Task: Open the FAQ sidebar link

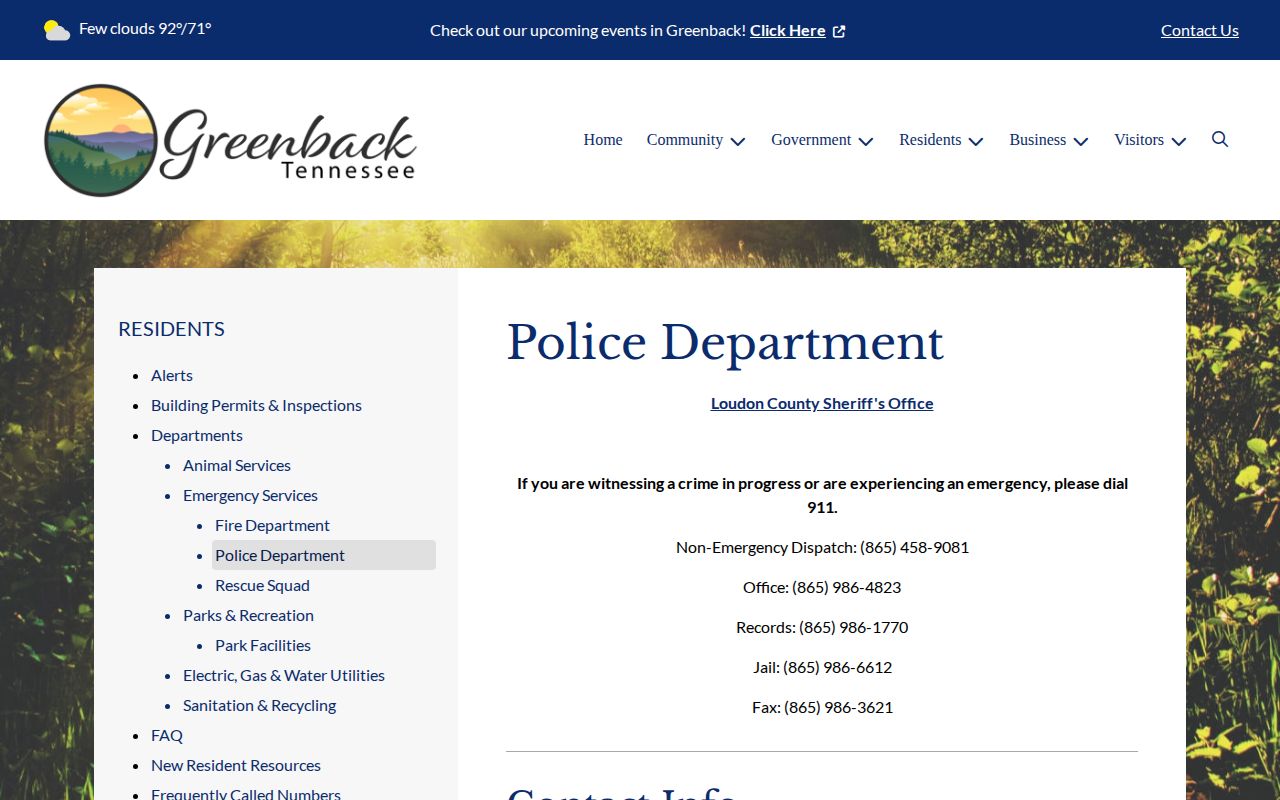Action: [x=167, y=735]
